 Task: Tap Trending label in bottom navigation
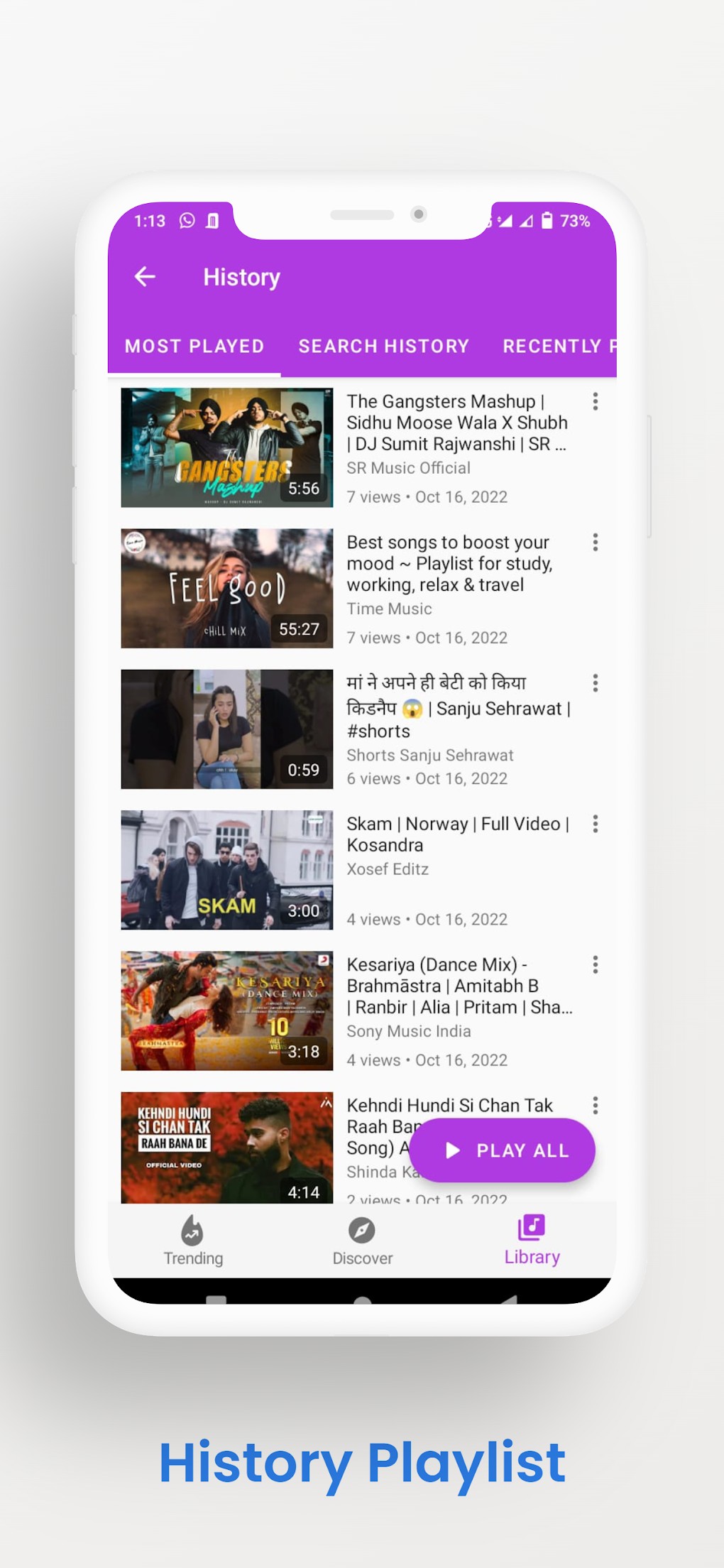[193, 1258]
